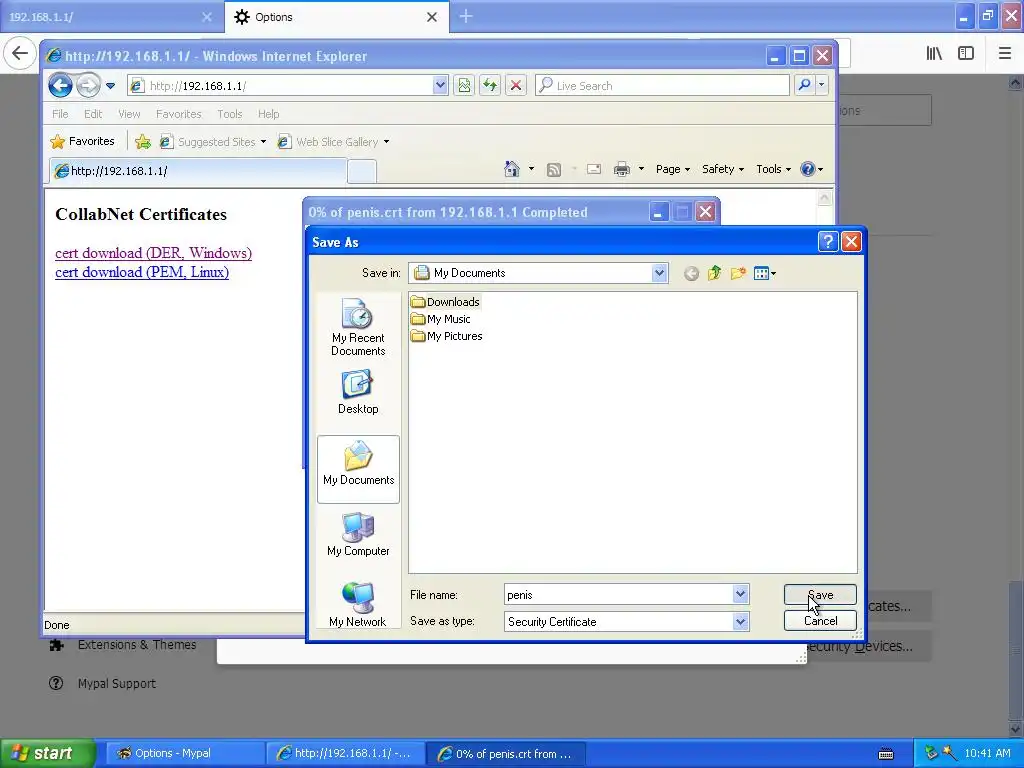The height and width of the screenshot is (768, 1024).
Task: Switch to 0% of penis.crt taskbar item
Action: pyautogui.click(x=506, y=754)
